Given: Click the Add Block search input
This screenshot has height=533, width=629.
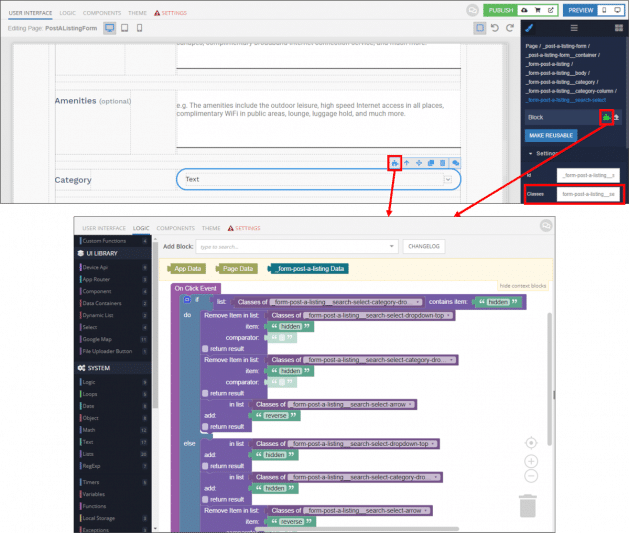Looking at the screenshot, I should point(292,246).
